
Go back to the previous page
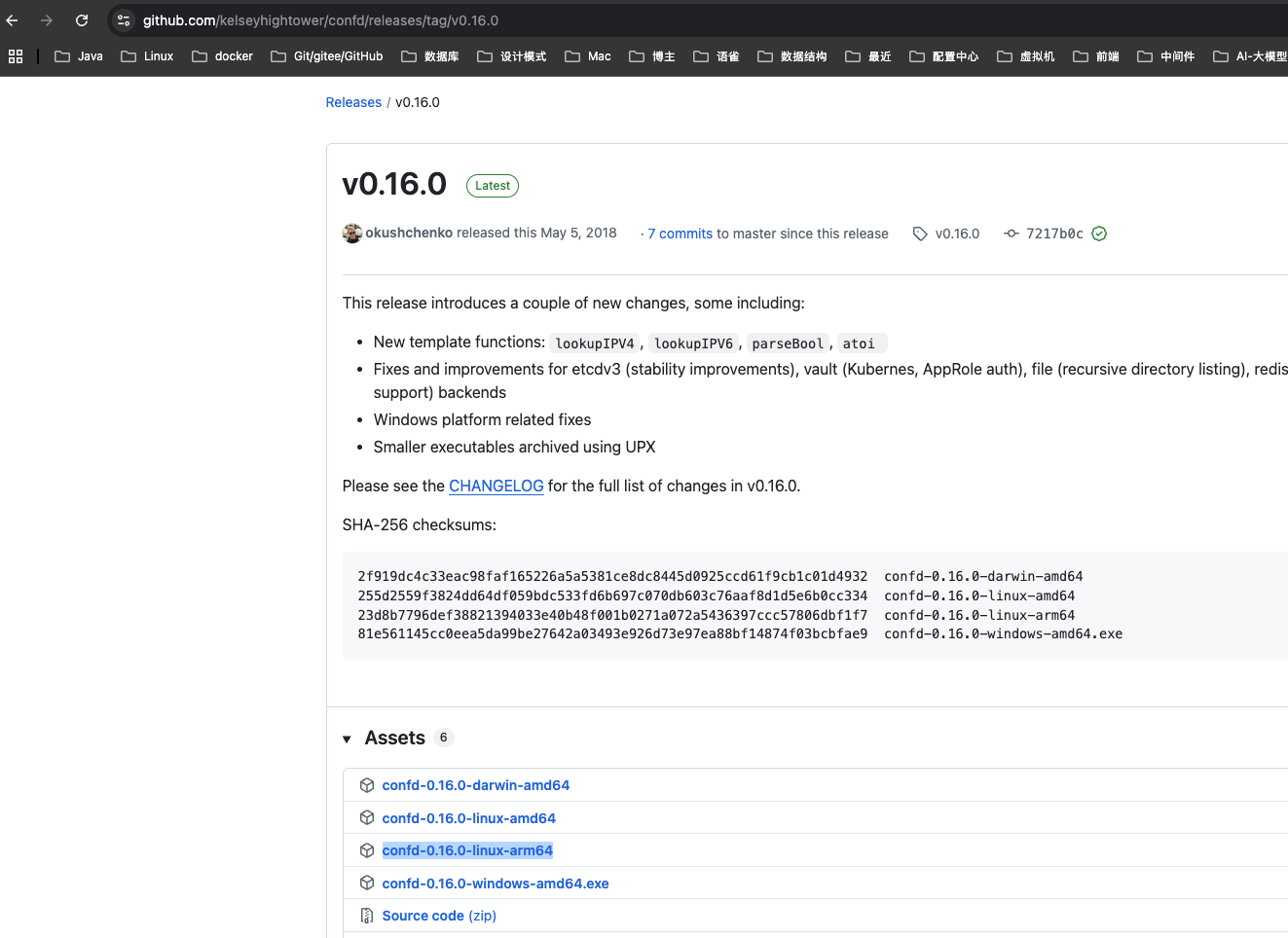click(13, 20)
